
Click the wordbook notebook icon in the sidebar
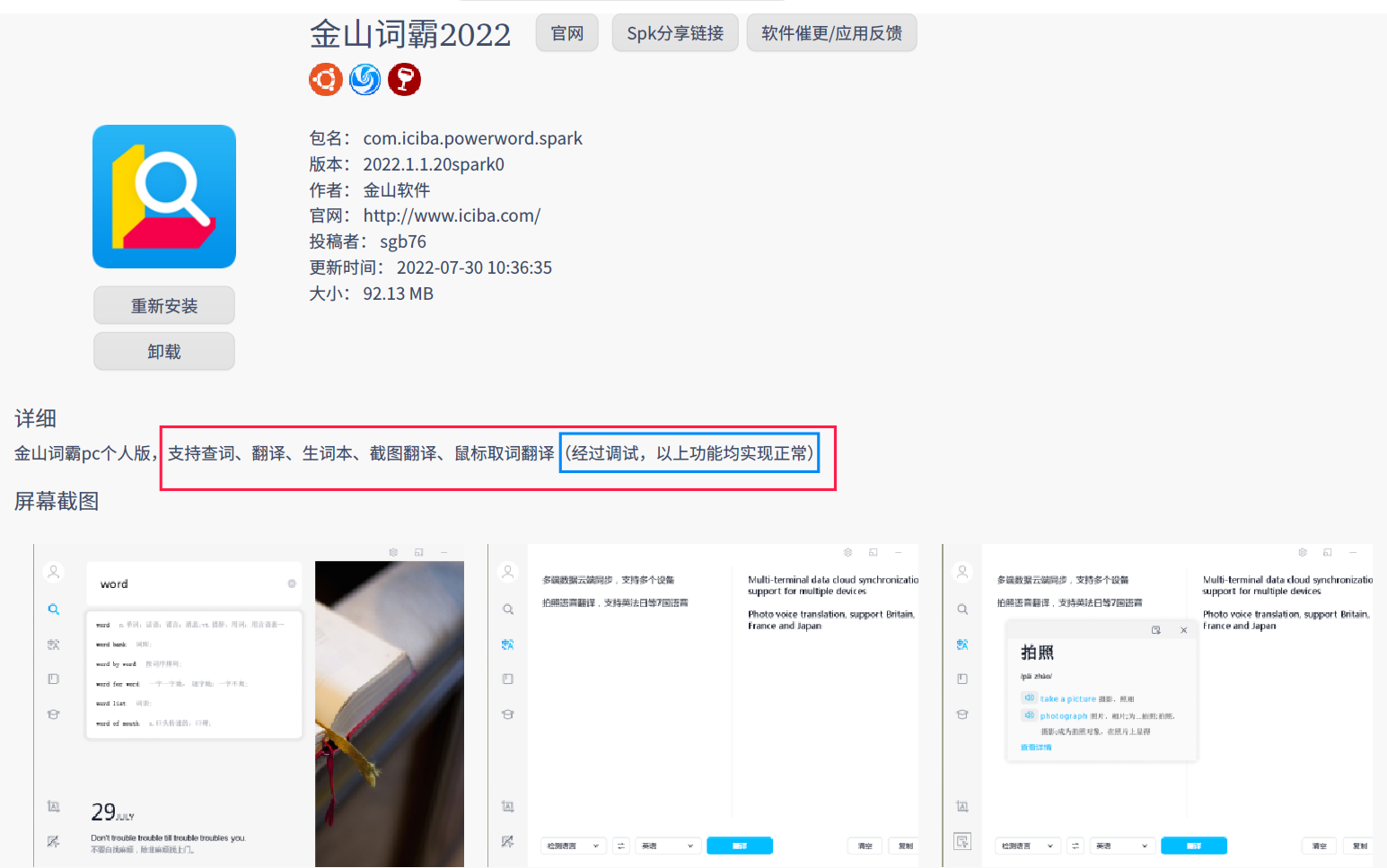click(x=53, y=679)
